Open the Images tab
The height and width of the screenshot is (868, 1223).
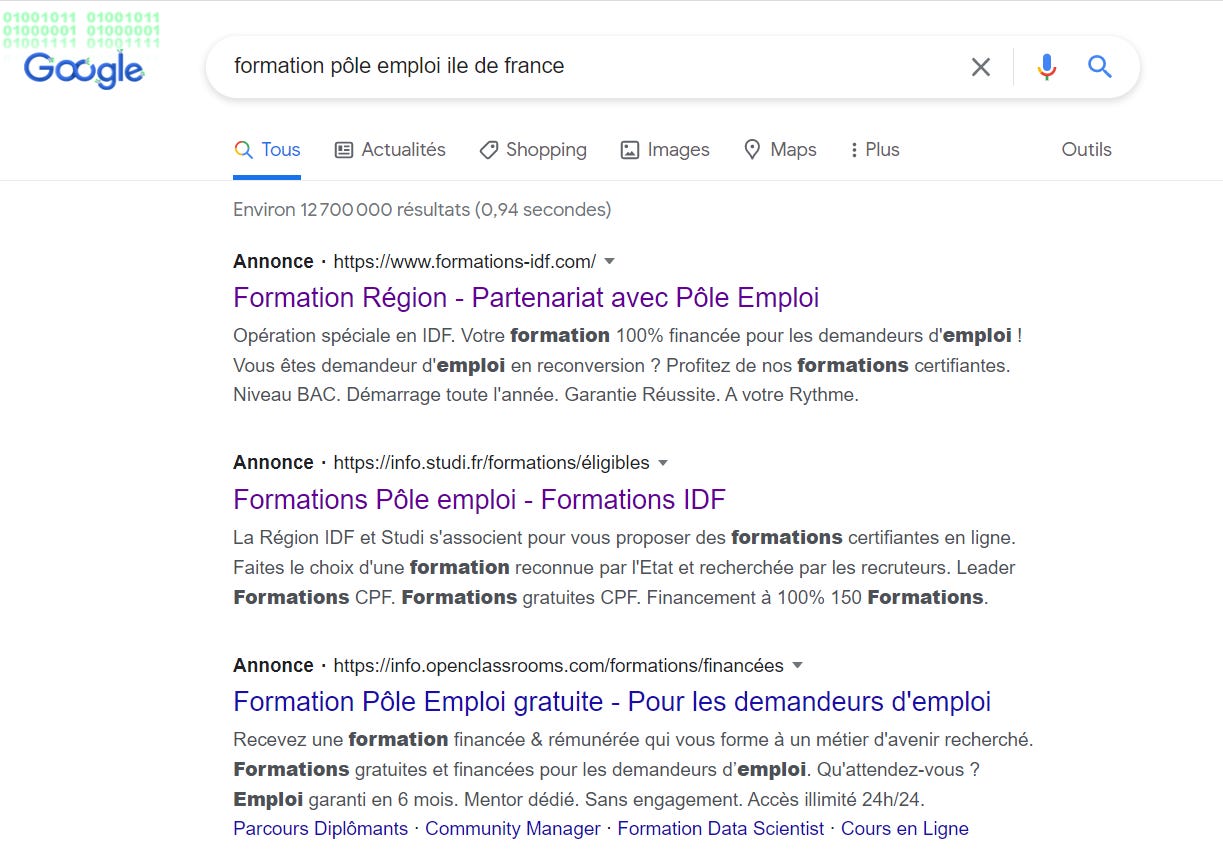665,150
